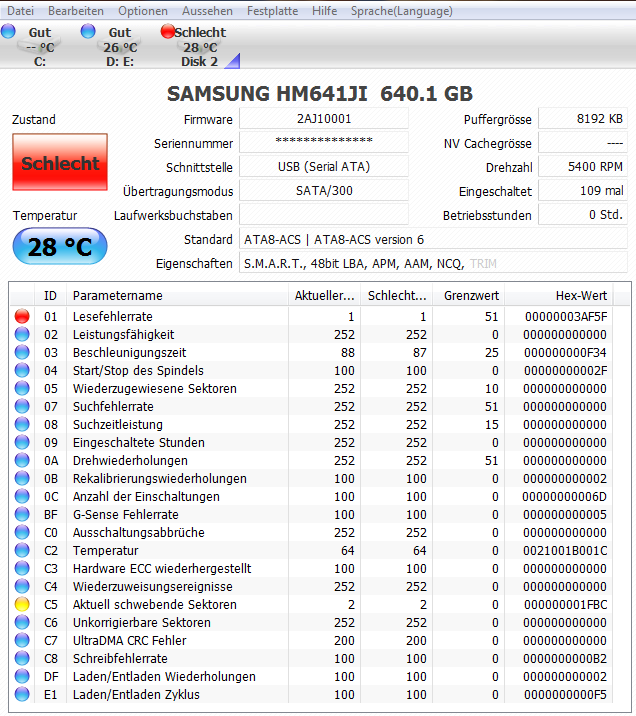Image resolution: width=636 pixels, height=716 pixels.
Task: Select the Lesefehlerrate parameter name
Action: 113,316
